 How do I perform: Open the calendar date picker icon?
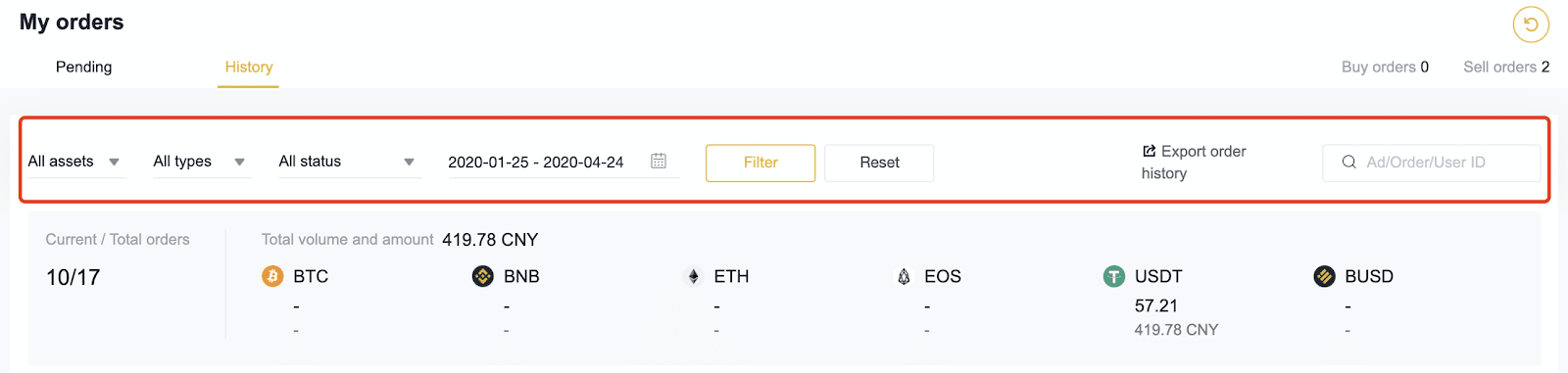[x=659, y=161]
